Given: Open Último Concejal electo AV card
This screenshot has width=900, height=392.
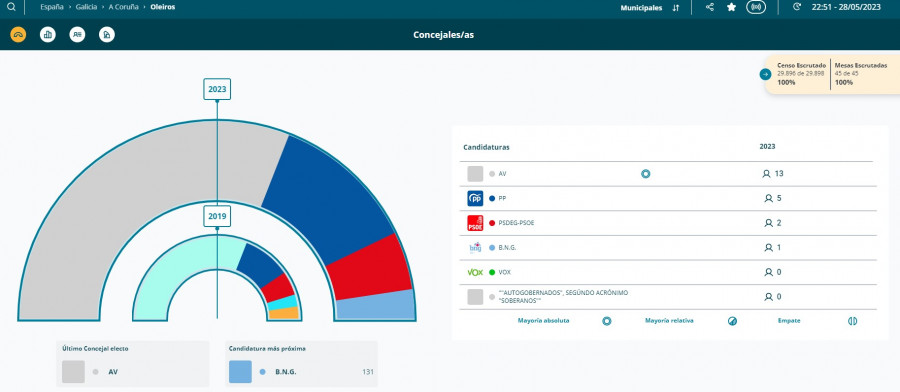Looking at the screenshot, I should click(x=133, y=364).
